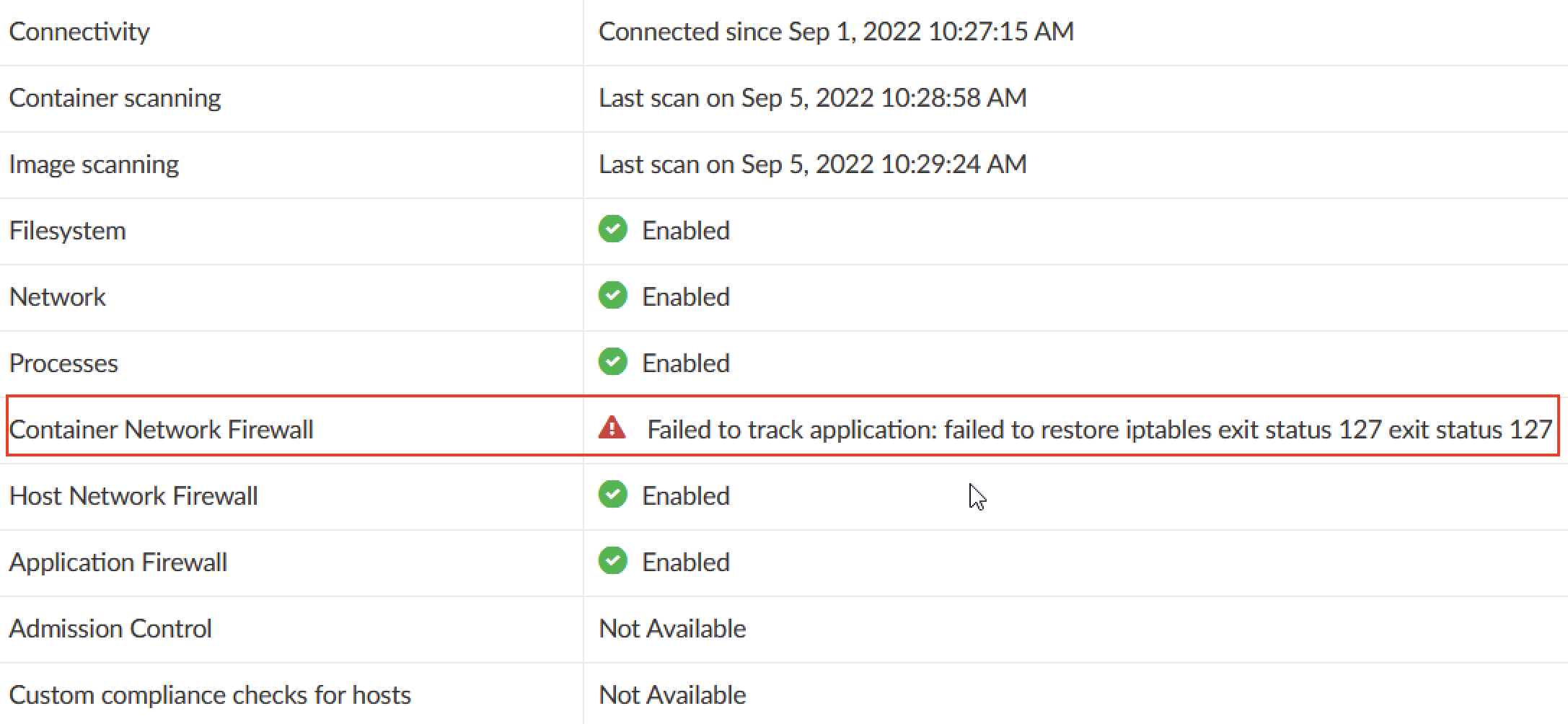Click the red warning triangle icon
Viewport: 1568px width, 724px height.
coord(612,428)
